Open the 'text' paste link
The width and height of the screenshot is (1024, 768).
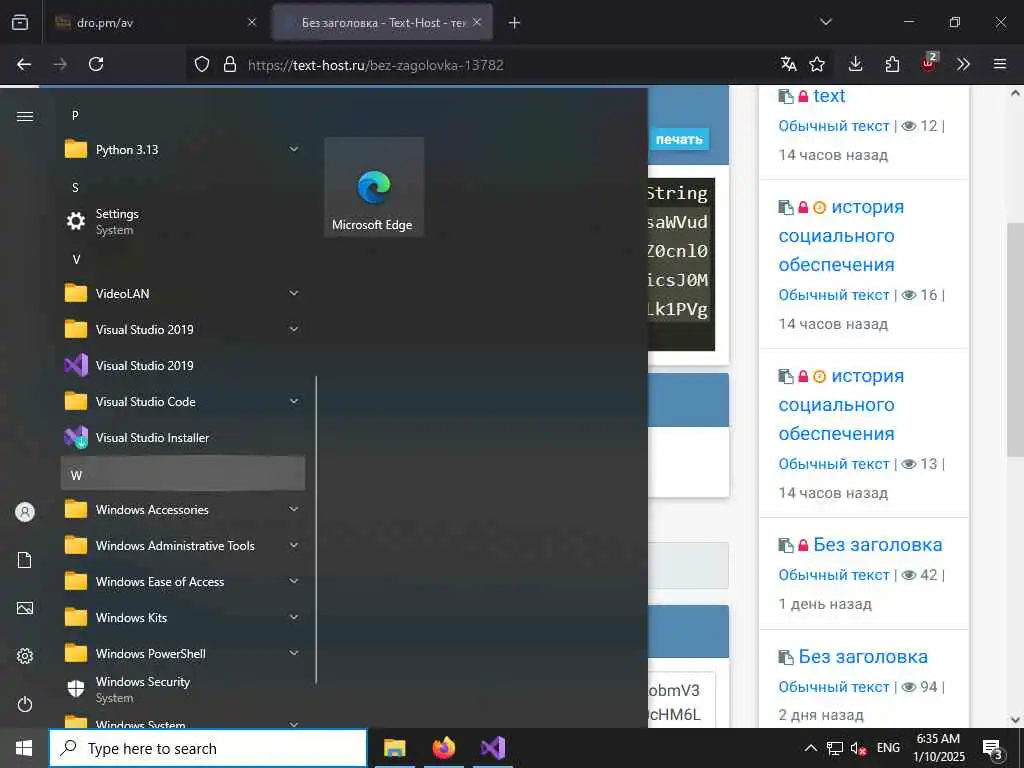pyautogui.click(x=829, y=96)
